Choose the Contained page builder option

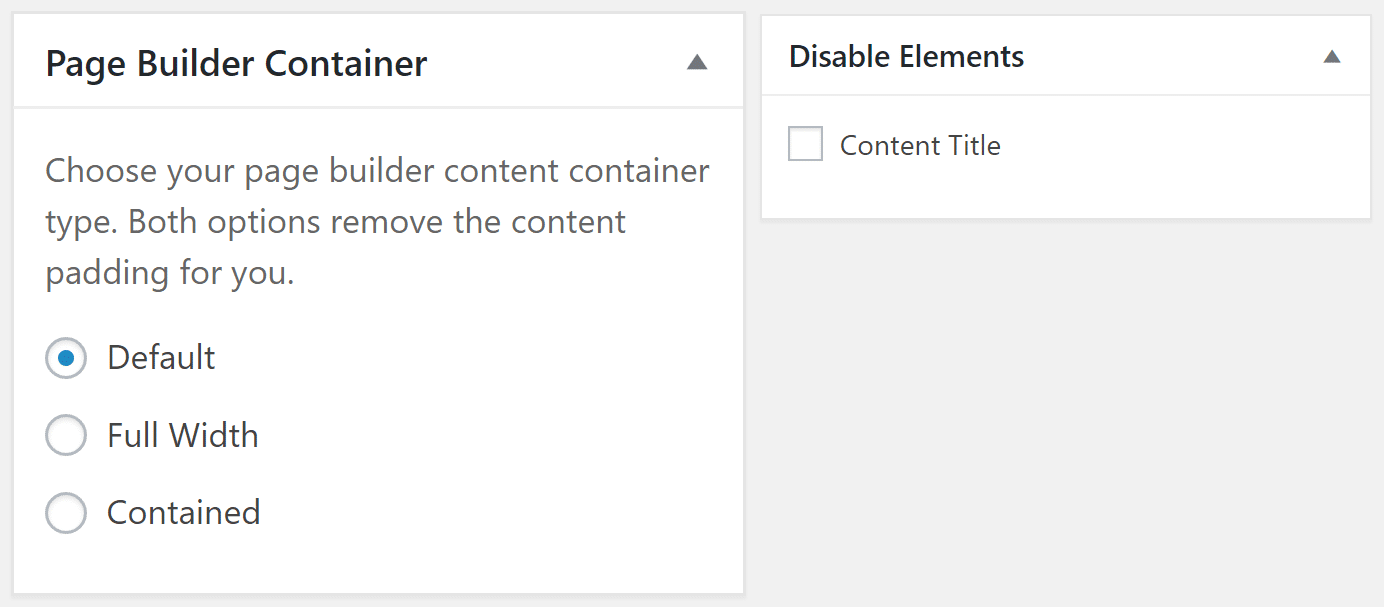point(66,512)
